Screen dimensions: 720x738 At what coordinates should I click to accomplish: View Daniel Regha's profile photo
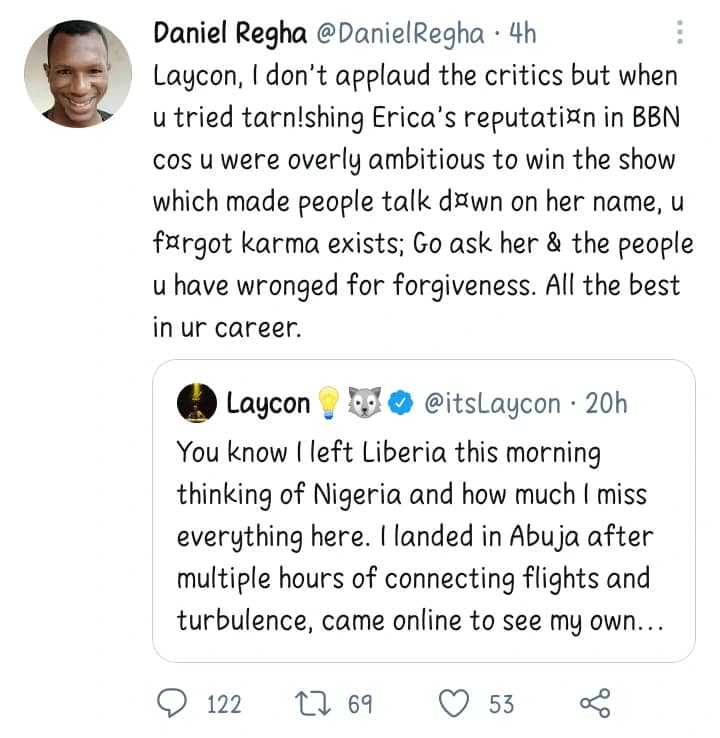77,74
